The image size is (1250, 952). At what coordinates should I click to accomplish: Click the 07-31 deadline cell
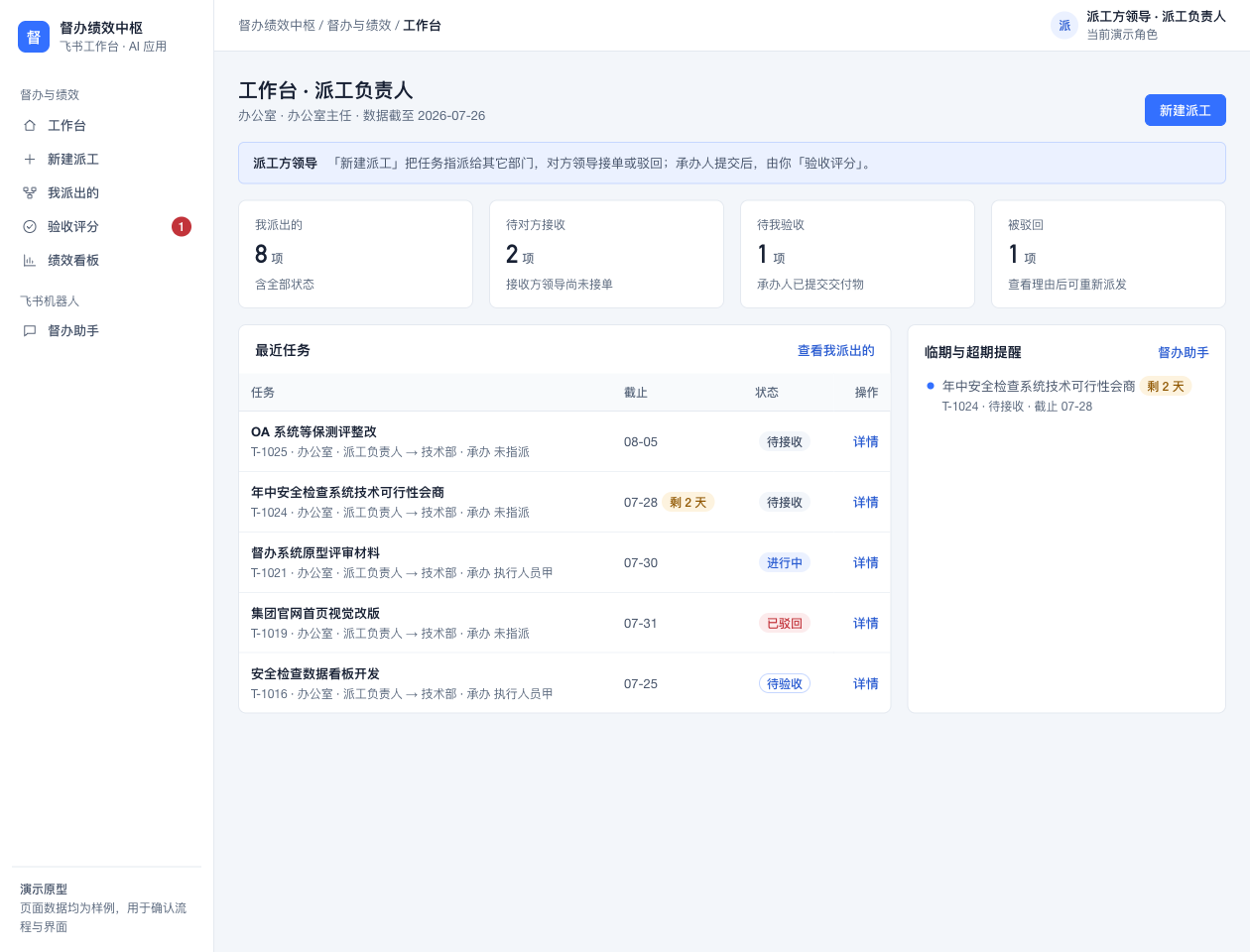[x=641, y=624]
